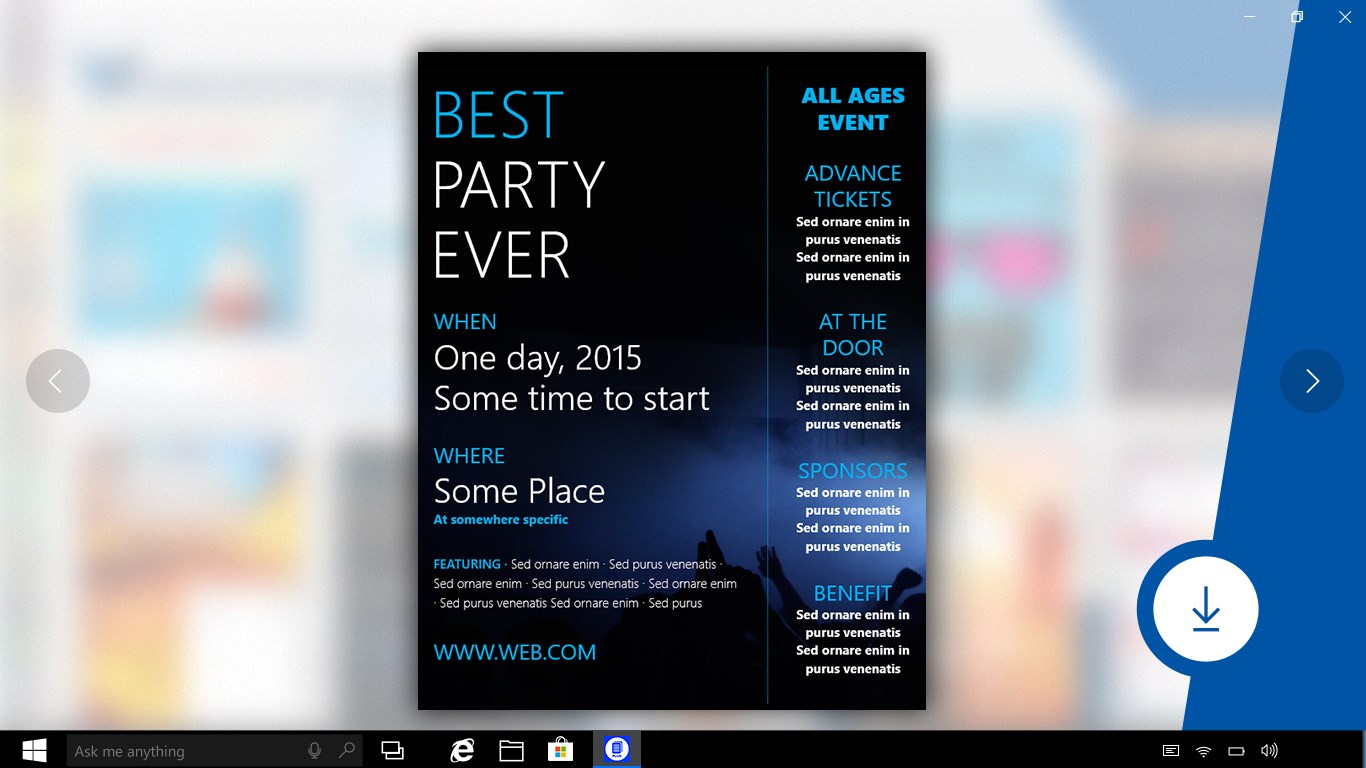The height and width of the screenshot is (768, 1366).
Task: Launch Internet Explorer from the taskbar
Action: point(462,750)
